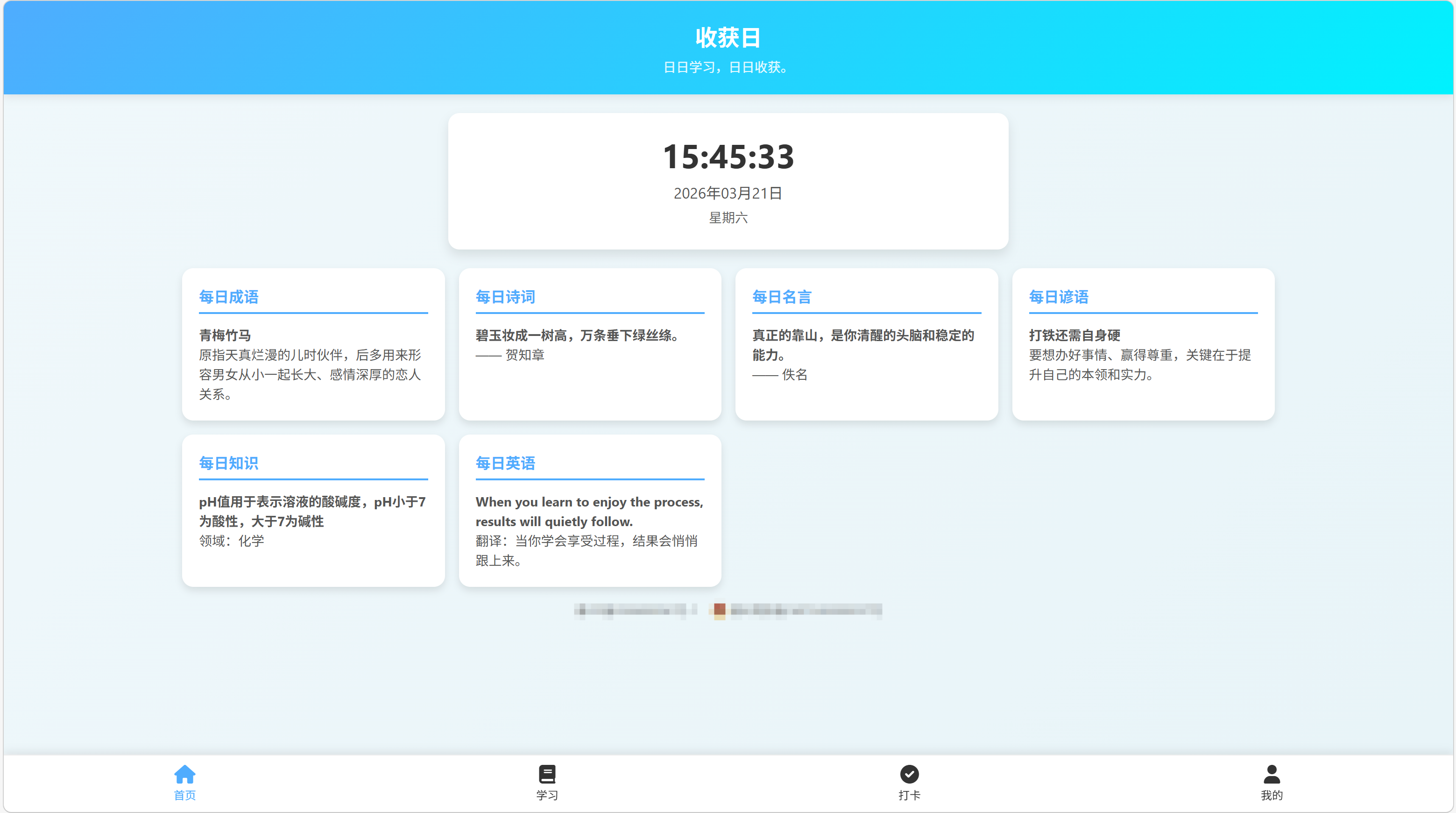Screen dimensions: 1456x813
Task: Click the 每日成语 card heading
Action: 228,297
